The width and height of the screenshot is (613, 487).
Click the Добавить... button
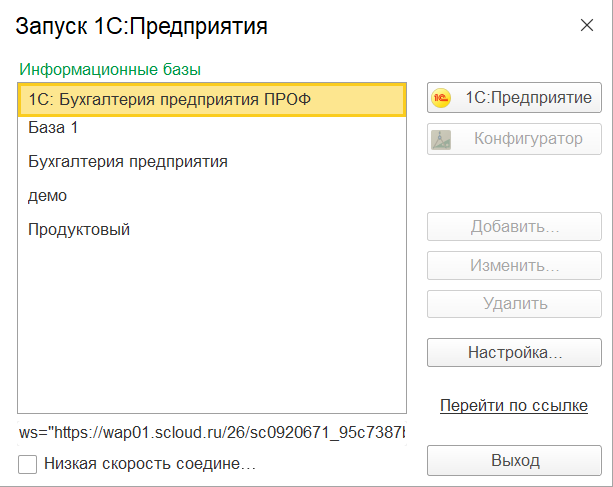514,227
